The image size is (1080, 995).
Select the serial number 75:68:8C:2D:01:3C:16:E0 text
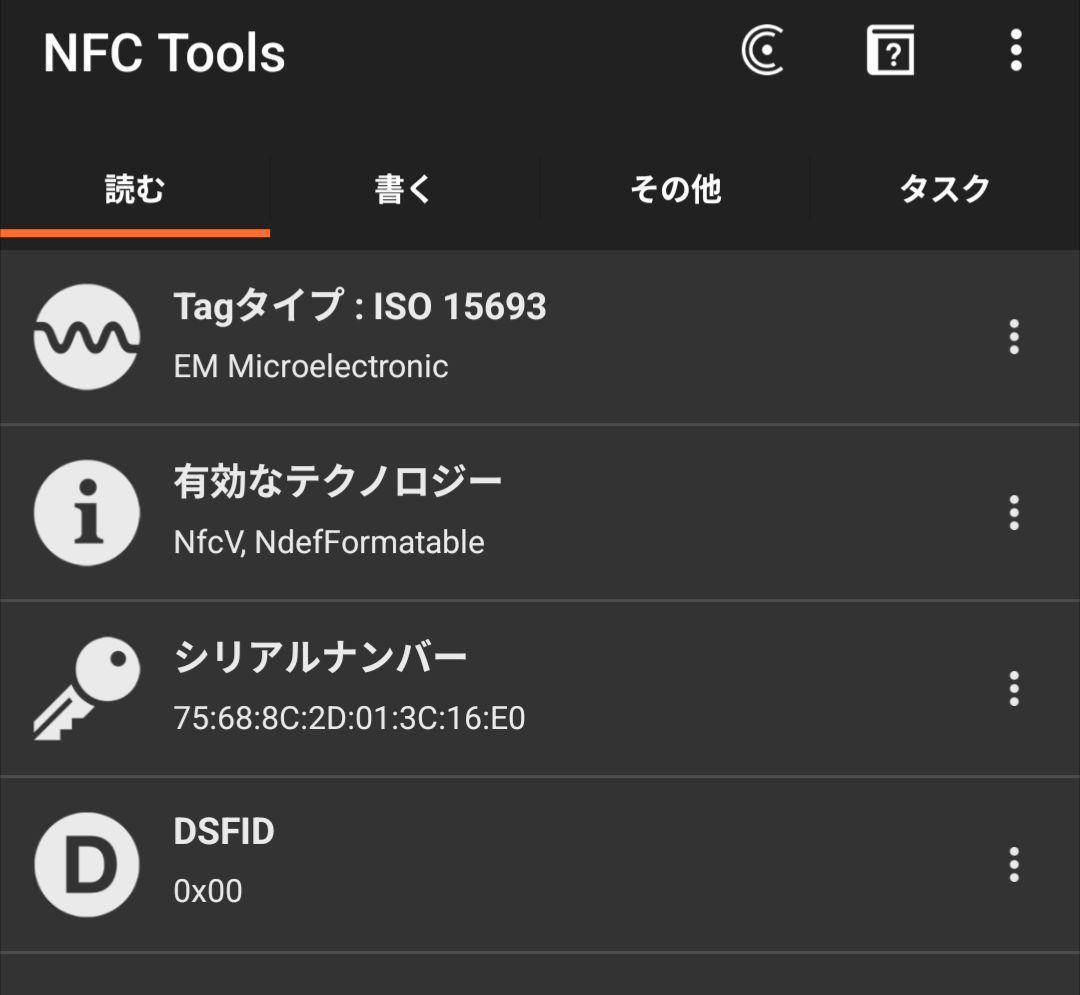pyautogui.click(x=349, y=718)
